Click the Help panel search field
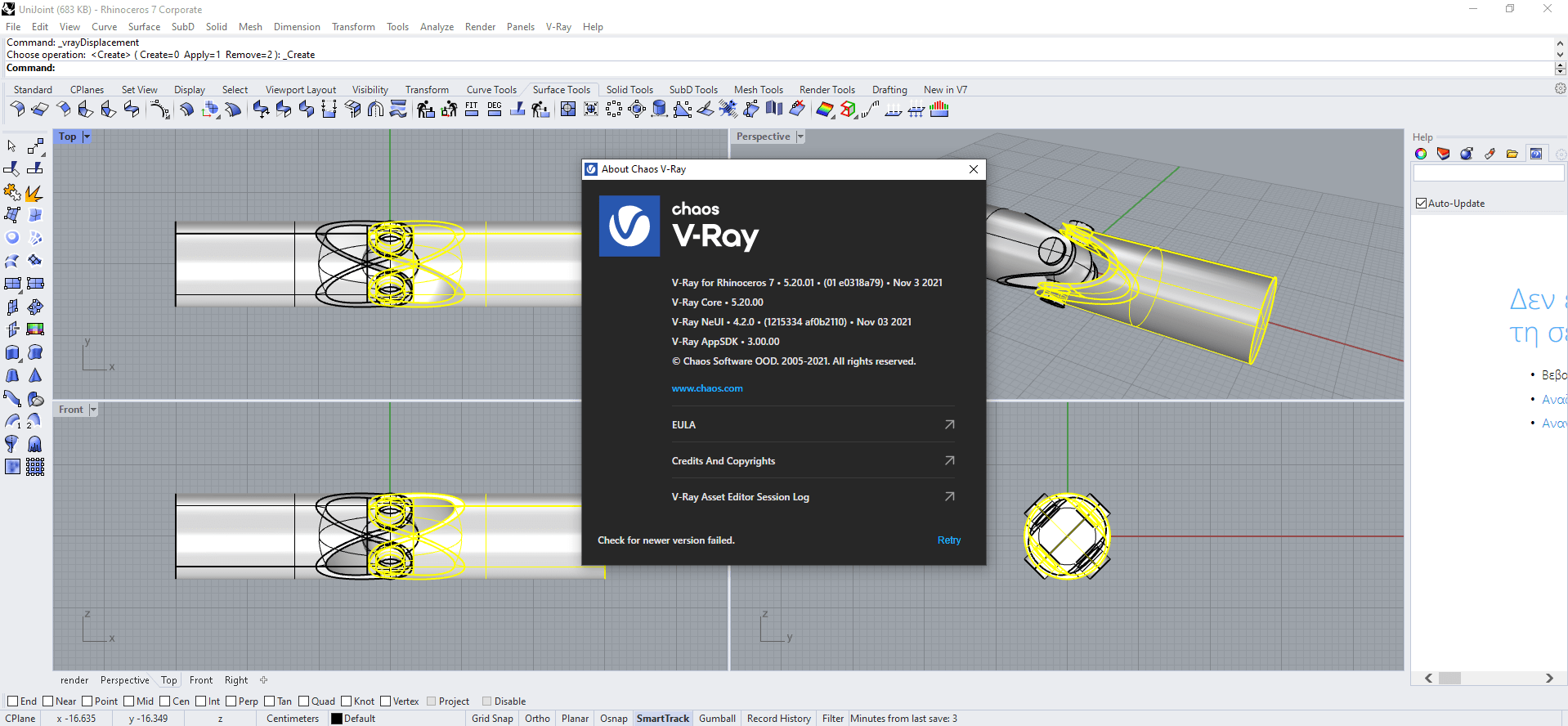The image size is (1568, 726). pyautogui.click(x=1488, y=173)
